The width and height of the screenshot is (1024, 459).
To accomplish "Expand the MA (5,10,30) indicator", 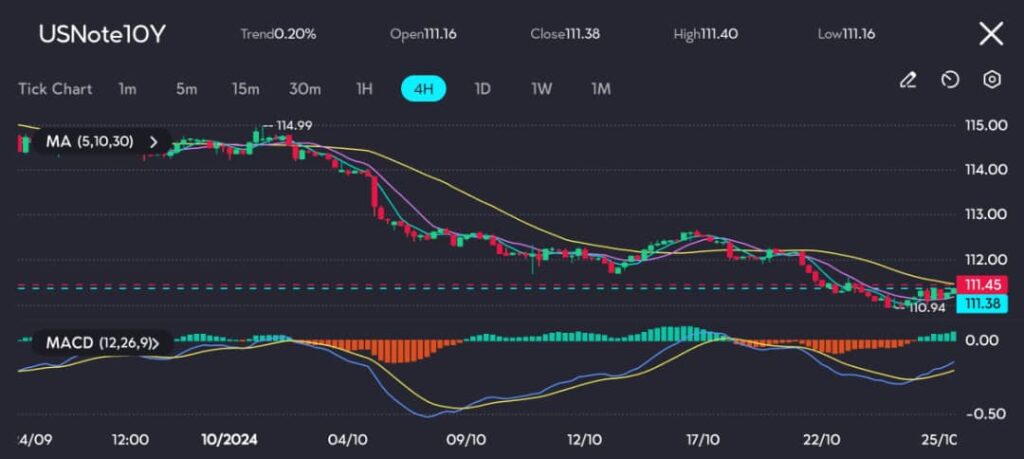I will (x=153, y=142).
